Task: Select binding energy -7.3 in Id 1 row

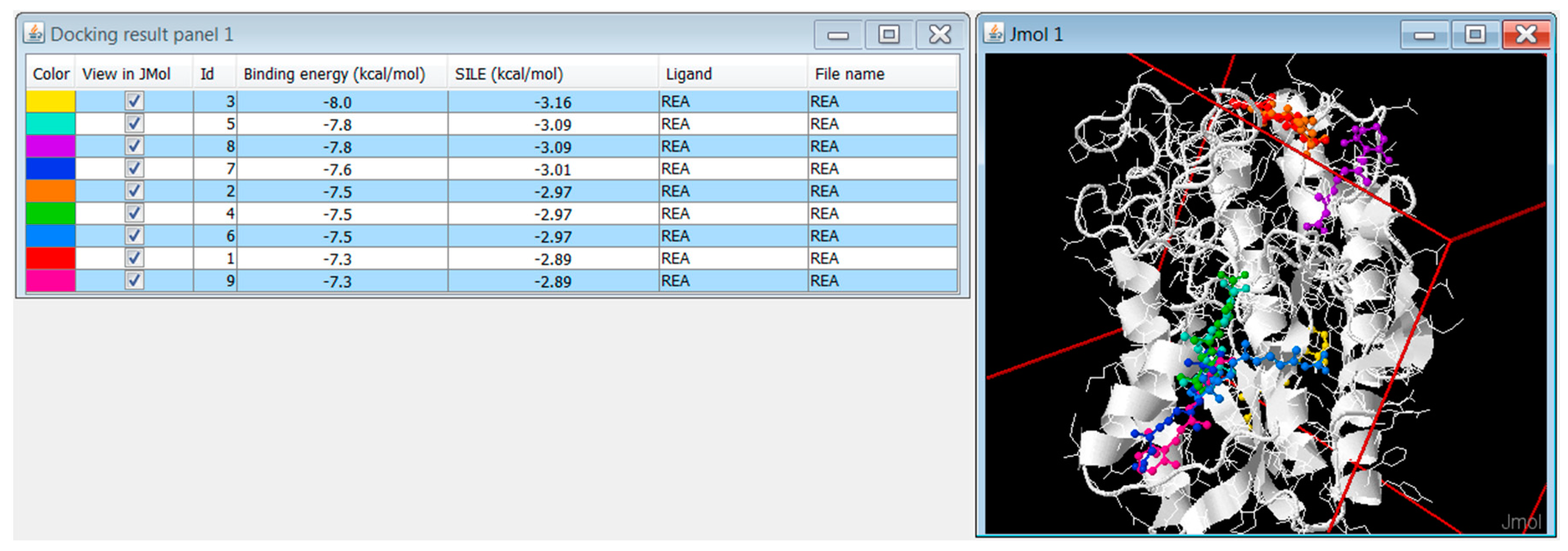Action: coord(342,258)
